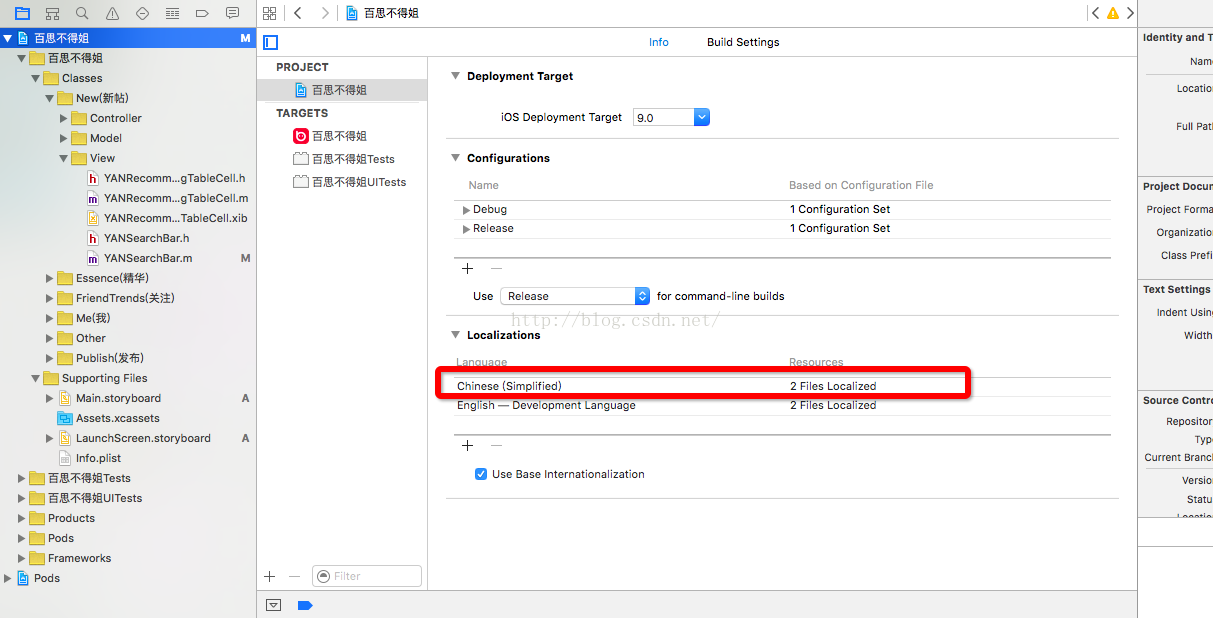Select the Publish(发布) folder

[x=109, y=358]
